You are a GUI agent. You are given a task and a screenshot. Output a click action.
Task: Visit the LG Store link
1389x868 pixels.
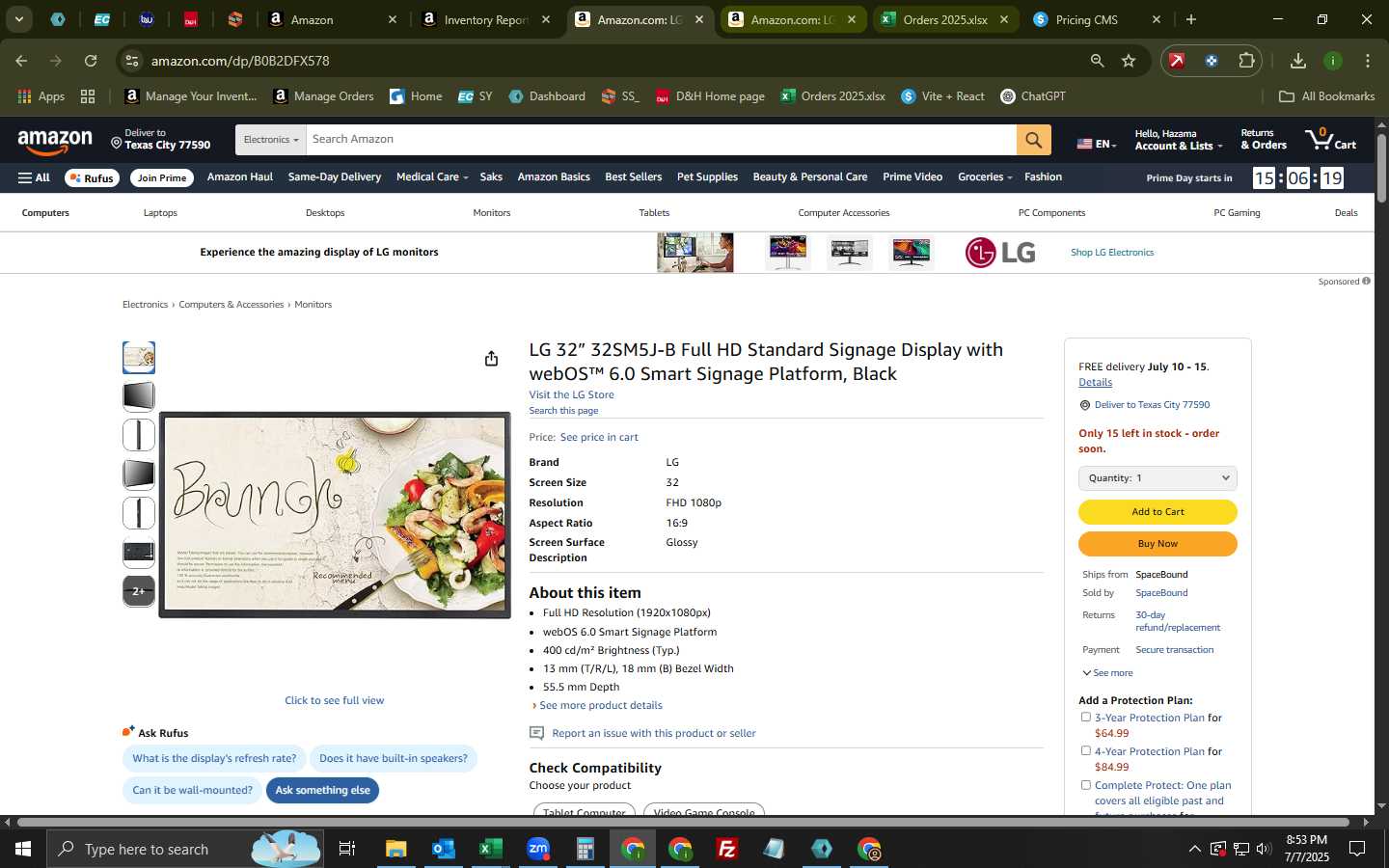(571, 394)
